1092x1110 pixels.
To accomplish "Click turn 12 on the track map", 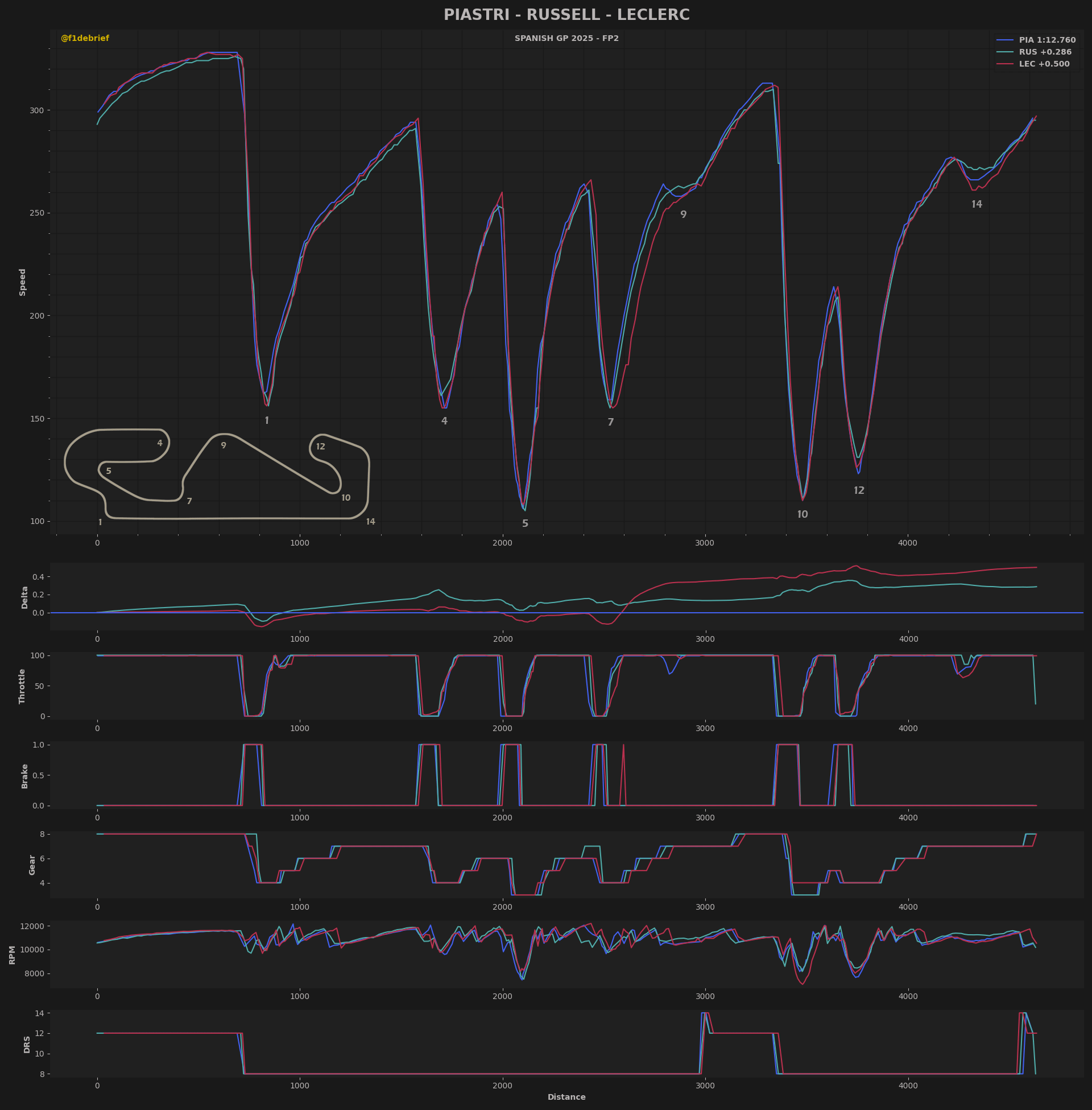I will pos(320,447).
